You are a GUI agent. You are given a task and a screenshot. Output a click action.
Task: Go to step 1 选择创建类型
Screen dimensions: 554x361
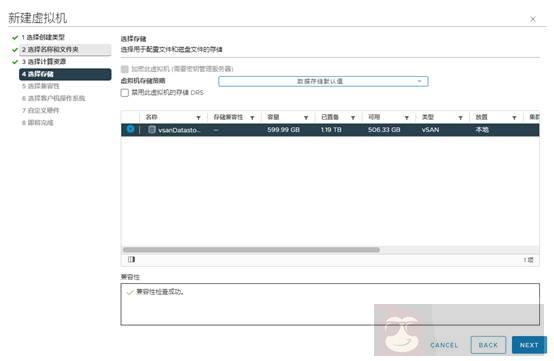(43, 37)
